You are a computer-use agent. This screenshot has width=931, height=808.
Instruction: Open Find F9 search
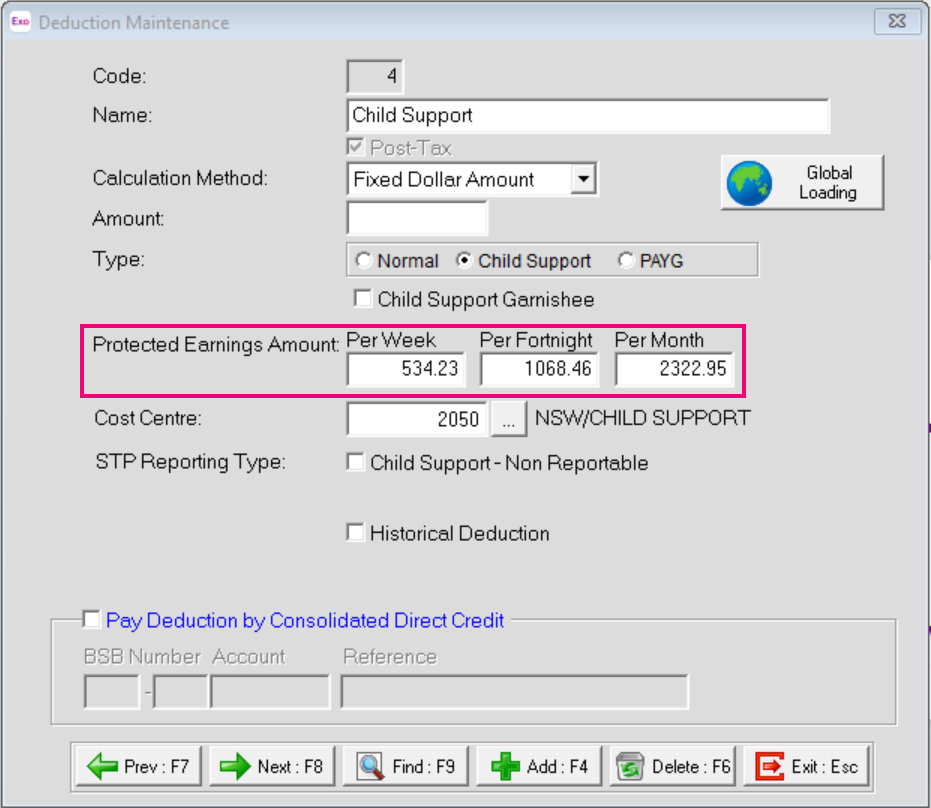[407, 767]
